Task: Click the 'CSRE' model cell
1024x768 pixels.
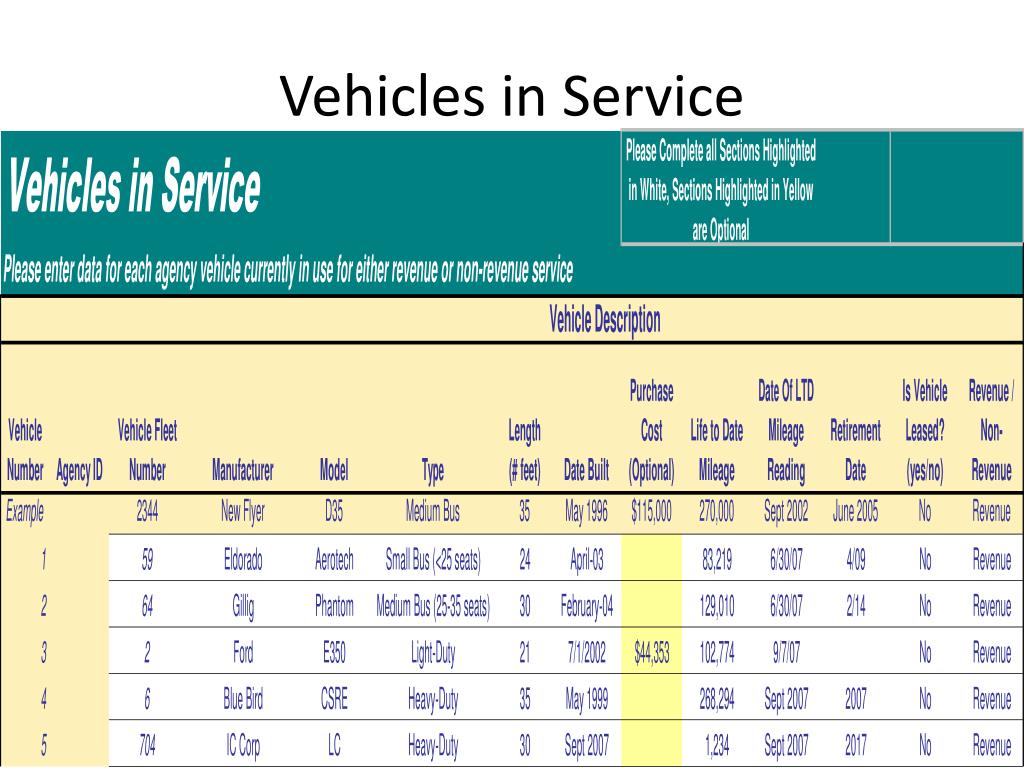Action: pyautogui.click(x=334, y=699)
